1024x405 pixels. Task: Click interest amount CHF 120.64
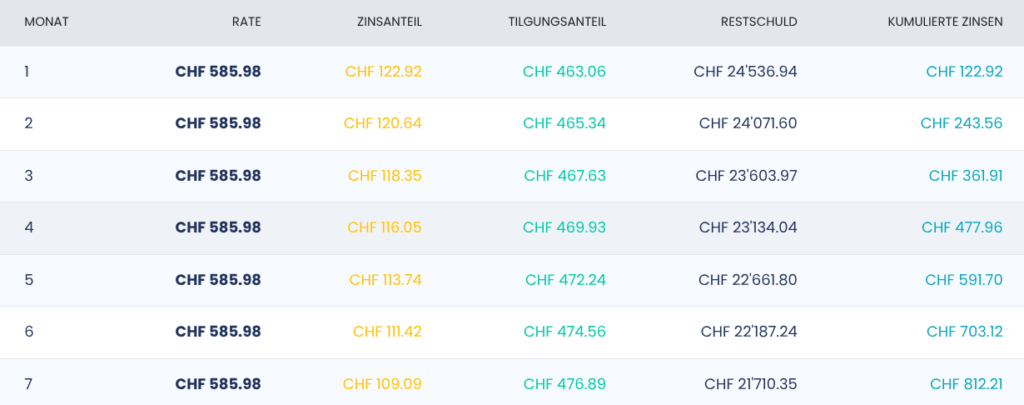(383, 123)
